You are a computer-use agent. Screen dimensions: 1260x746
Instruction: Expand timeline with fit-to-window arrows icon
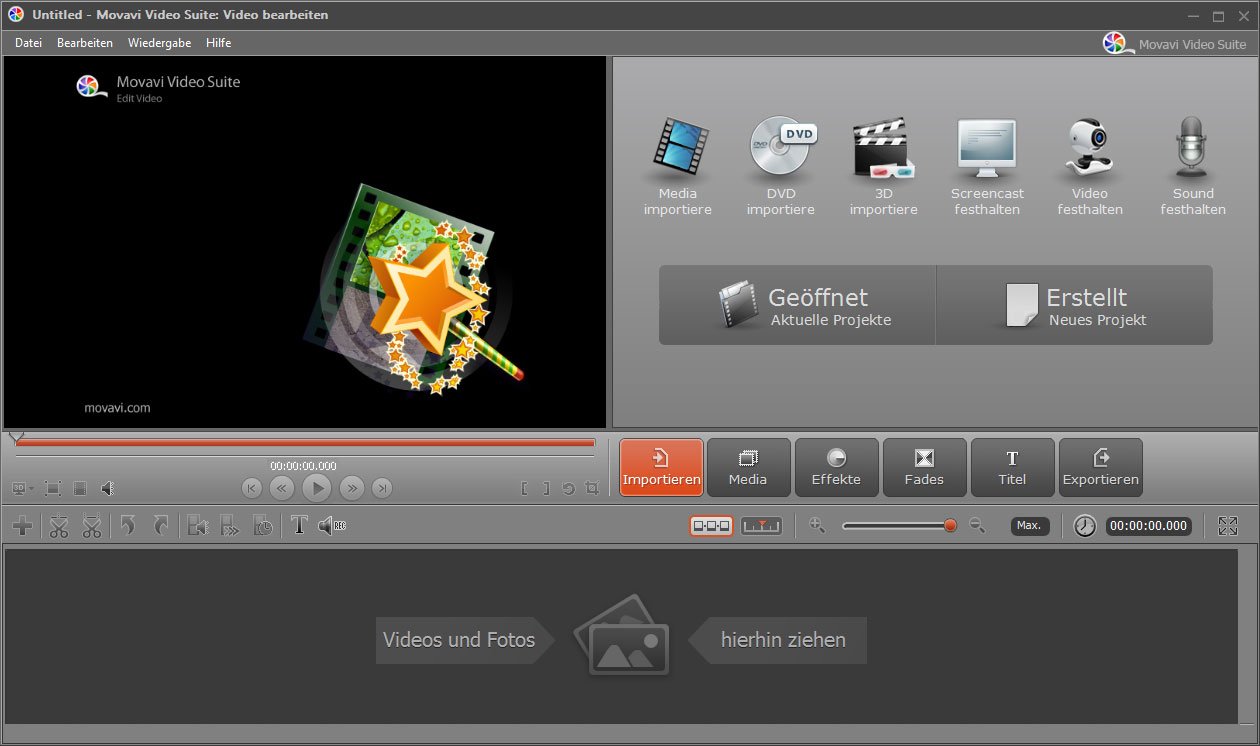[x=1228, y=526]
